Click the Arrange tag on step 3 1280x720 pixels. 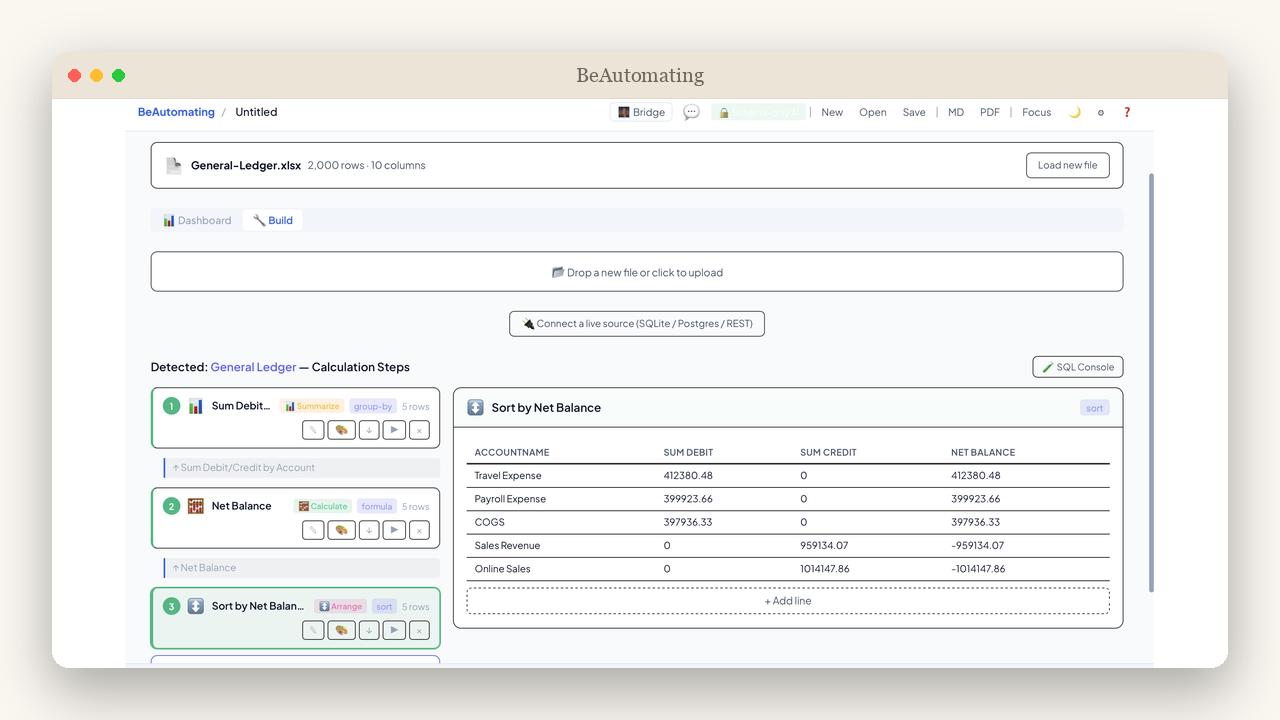click(341, 606)
